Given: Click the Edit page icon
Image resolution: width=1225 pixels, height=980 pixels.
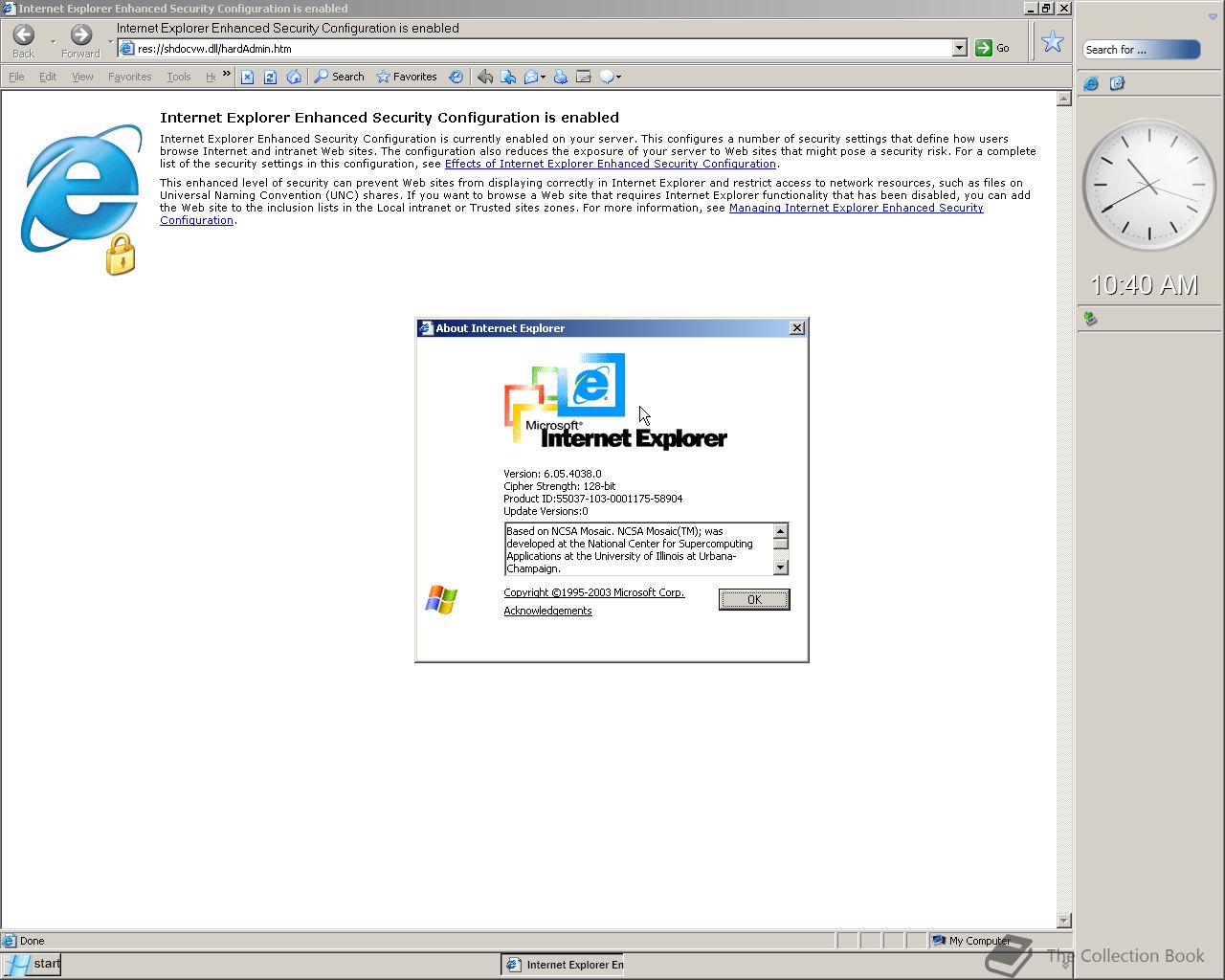Looking at the screenshot, I should pyautogui.click(x=584, y=77).
